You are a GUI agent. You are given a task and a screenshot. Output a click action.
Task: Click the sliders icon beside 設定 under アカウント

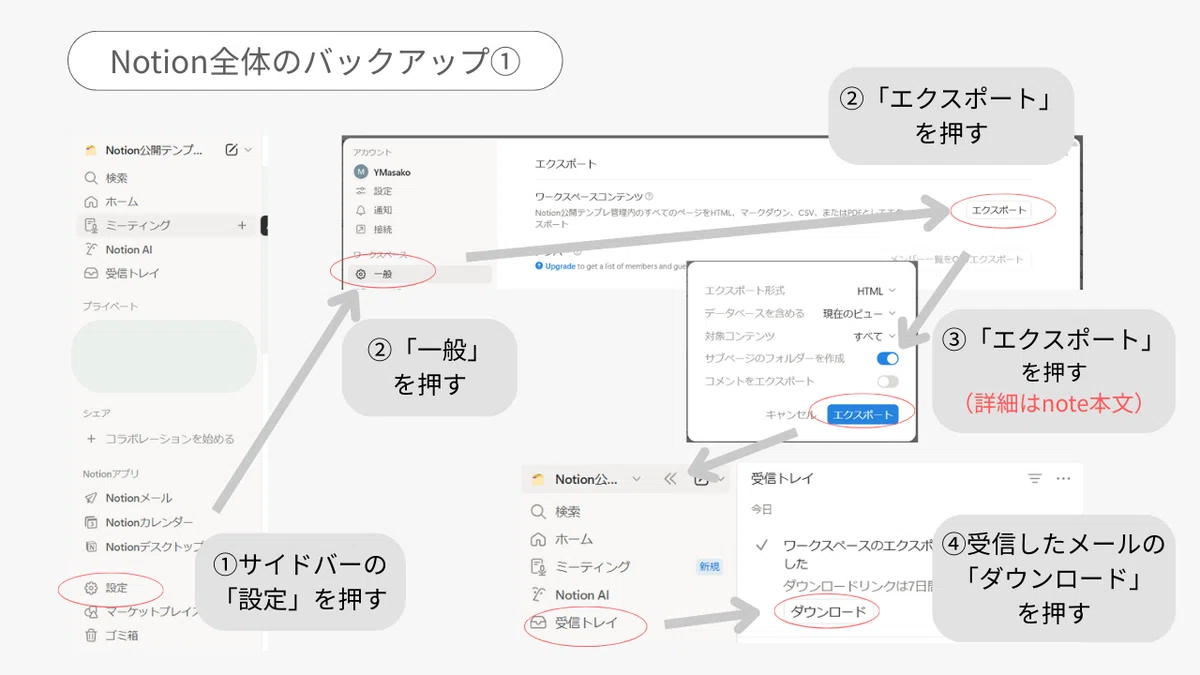tap(361, 191)
